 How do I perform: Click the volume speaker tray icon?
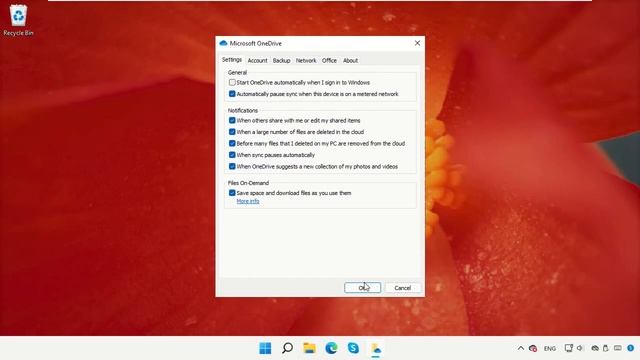tap(580, 348)
